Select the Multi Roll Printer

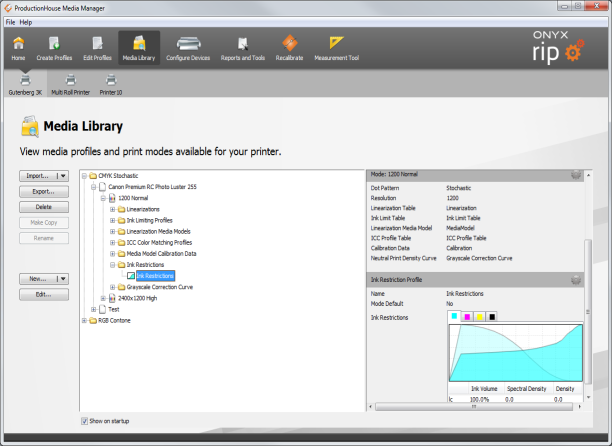tap(71, 85)
